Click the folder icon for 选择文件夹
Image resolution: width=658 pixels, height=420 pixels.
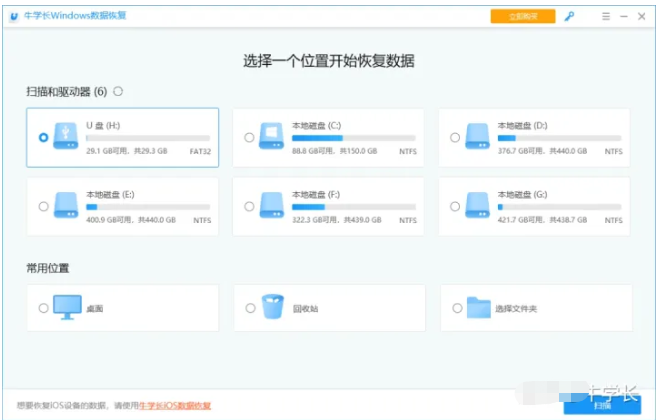click(x=479, y=308)
